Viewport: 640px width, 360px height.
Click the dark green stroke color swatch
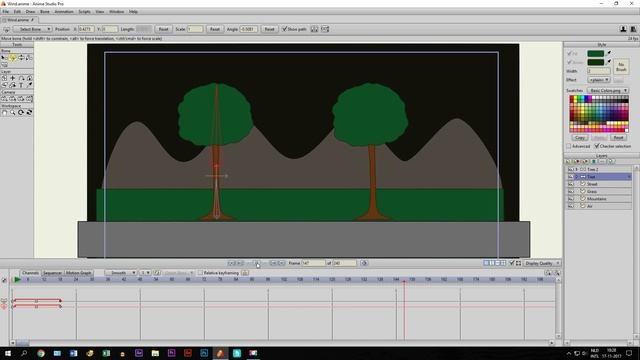(596, 62)
